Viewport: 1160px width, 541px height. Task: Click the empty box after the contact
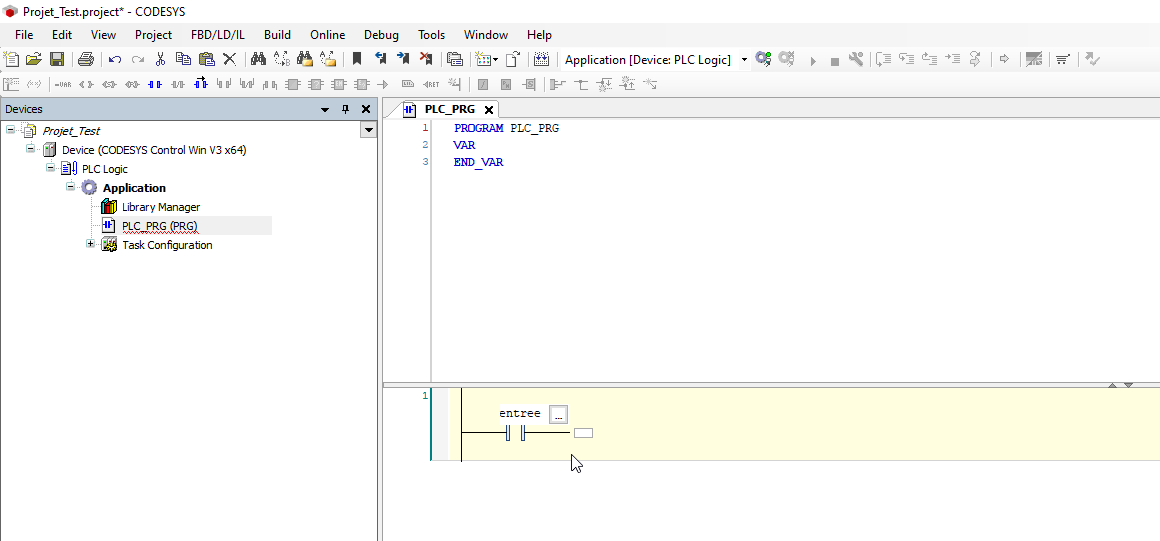583,433
